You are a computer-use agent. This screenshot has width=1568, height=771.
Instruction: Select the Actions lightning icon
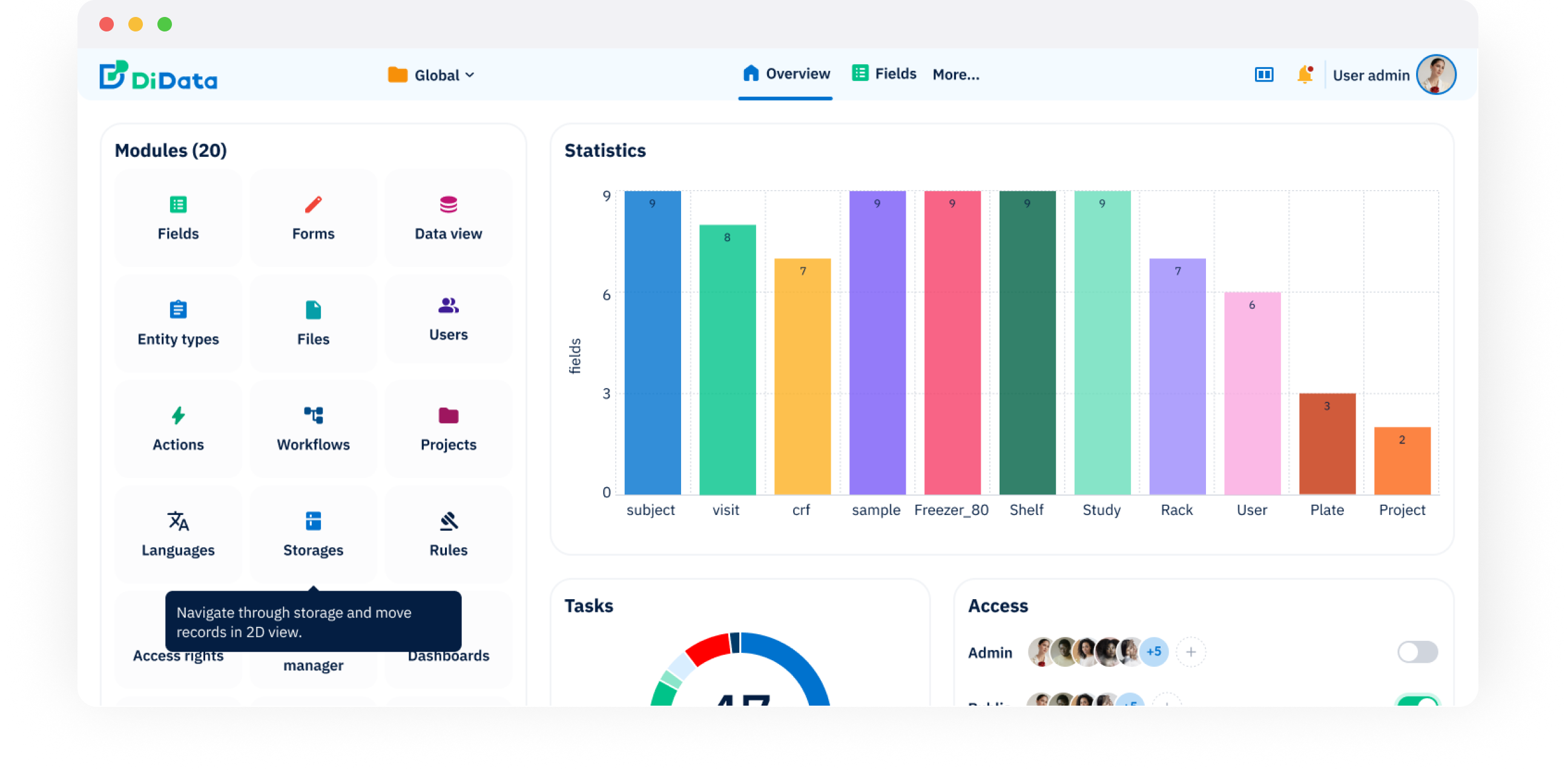point(177,415)
